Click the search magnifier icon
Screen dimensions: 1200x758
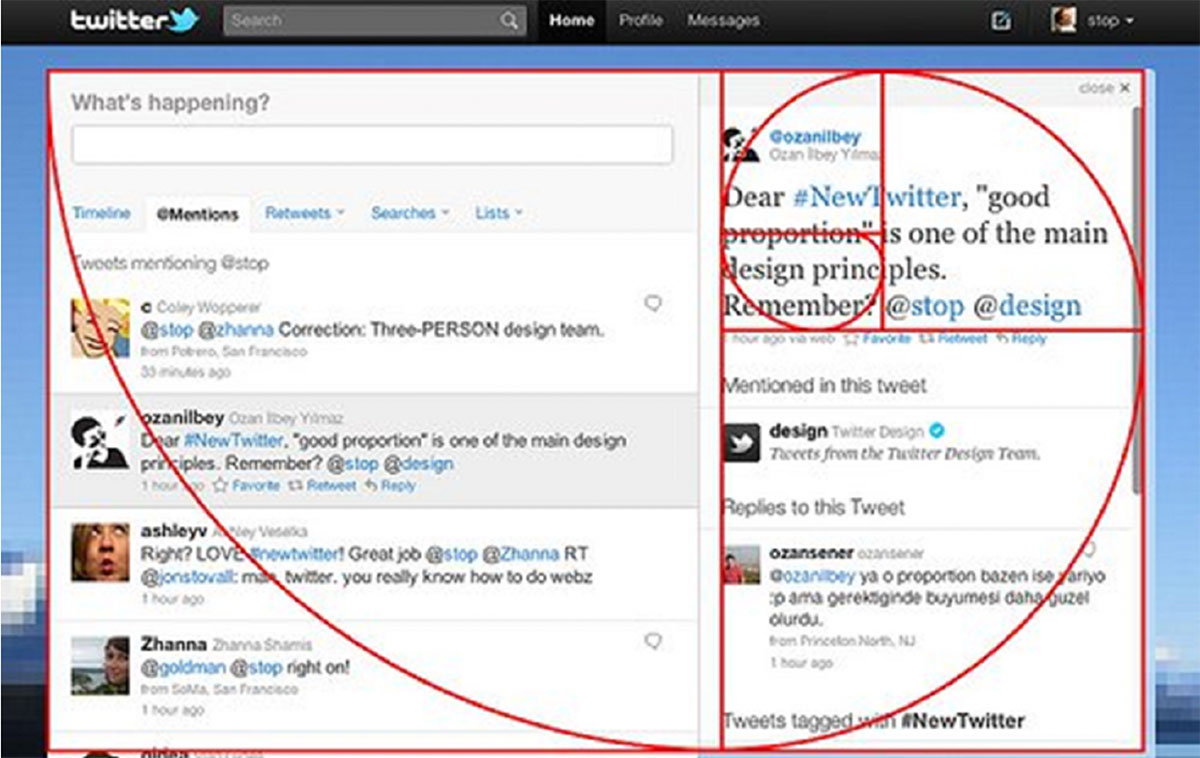pos(510,21)
